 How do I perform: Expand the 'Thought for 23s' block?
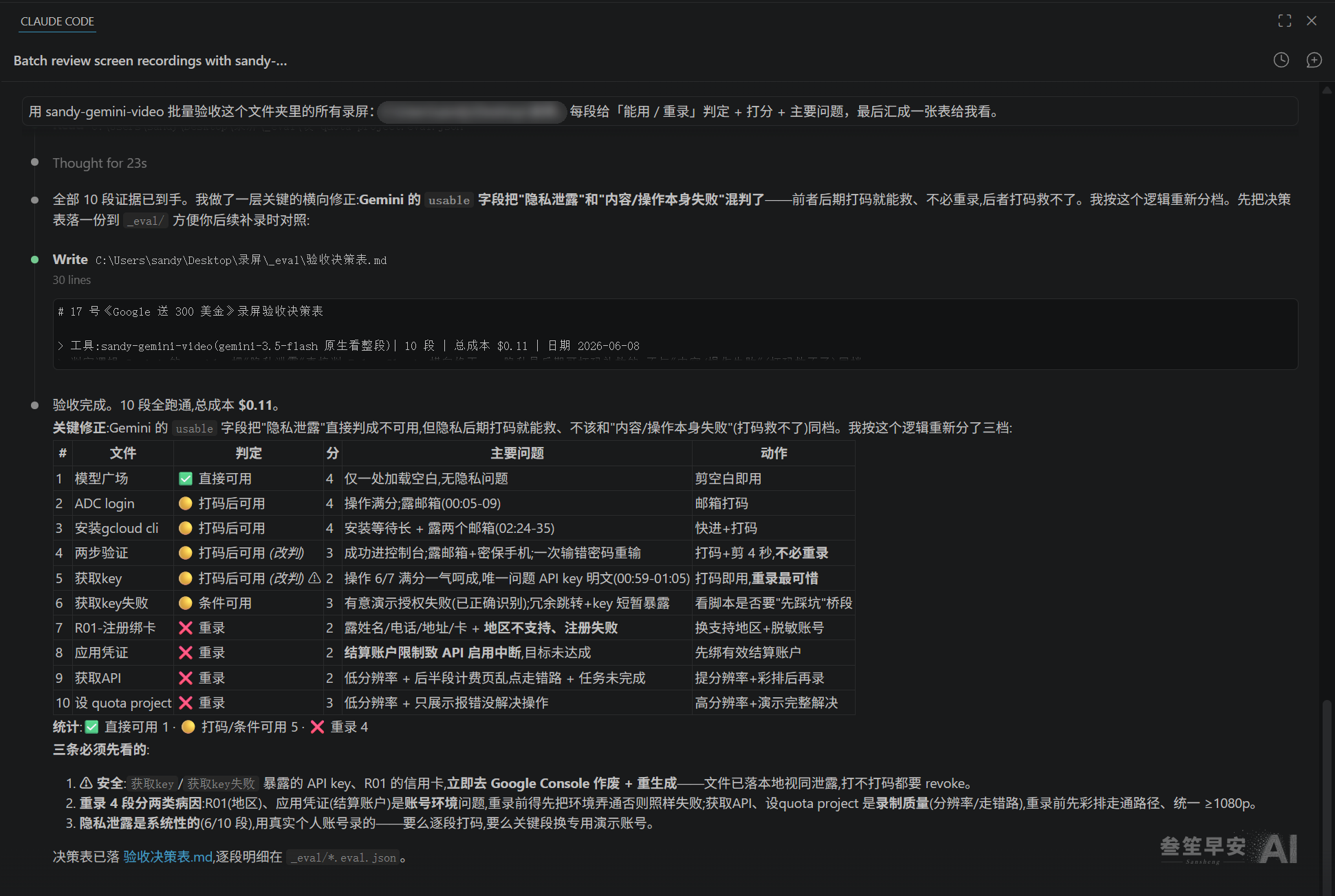click(100, 163)
